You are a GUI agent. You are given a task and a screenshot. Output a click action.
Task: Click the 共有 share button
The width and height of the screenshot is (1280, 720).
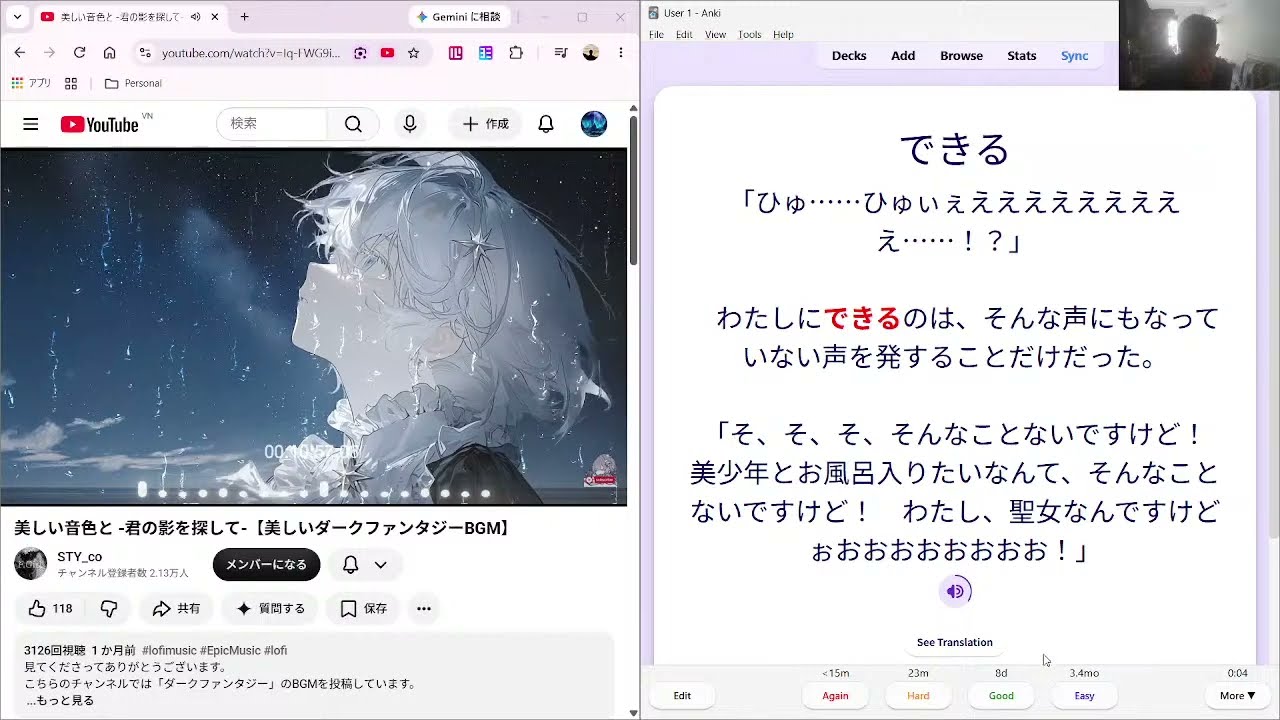(x=176, y=608)
